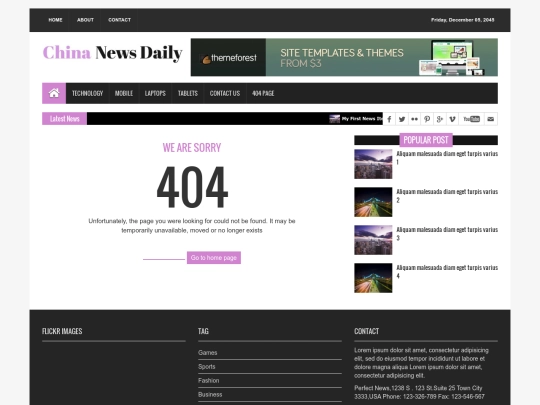Open the Twitter social icon
The height and width of the screenshot is (405, 540).
(402, 119)
